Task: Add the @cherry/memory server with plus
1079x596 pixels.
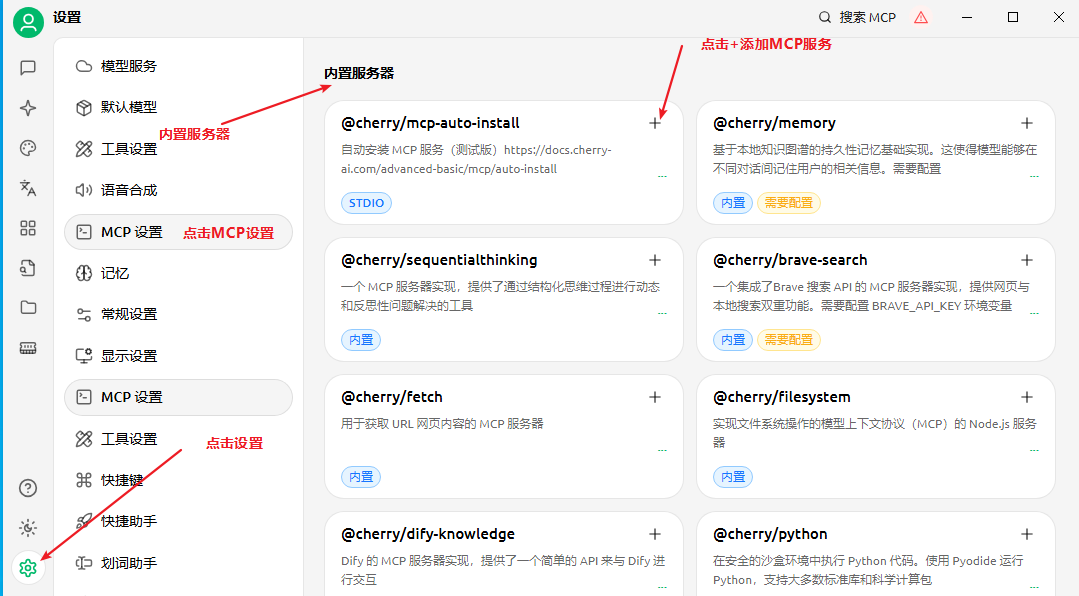Action: point(1026,123)
